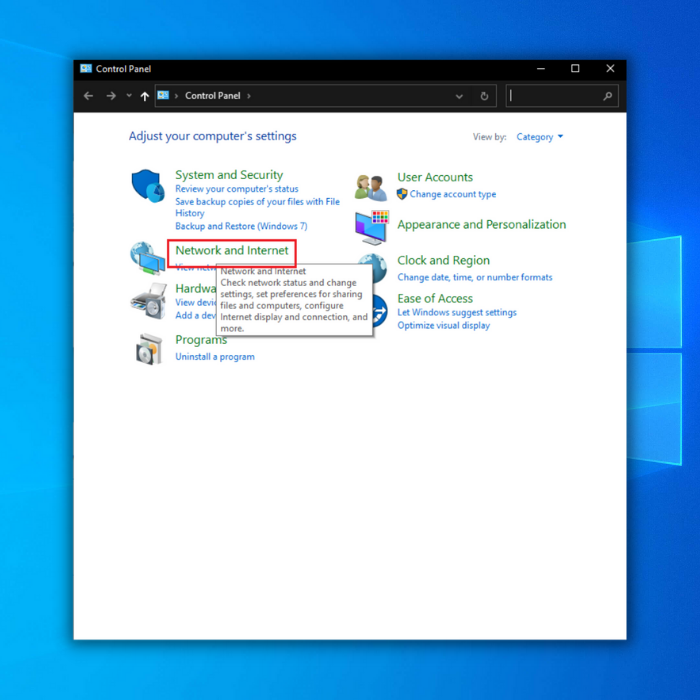Maximize the Control Panel window
Viewport: 700px width, 700px height.
[x=575, y=68]
